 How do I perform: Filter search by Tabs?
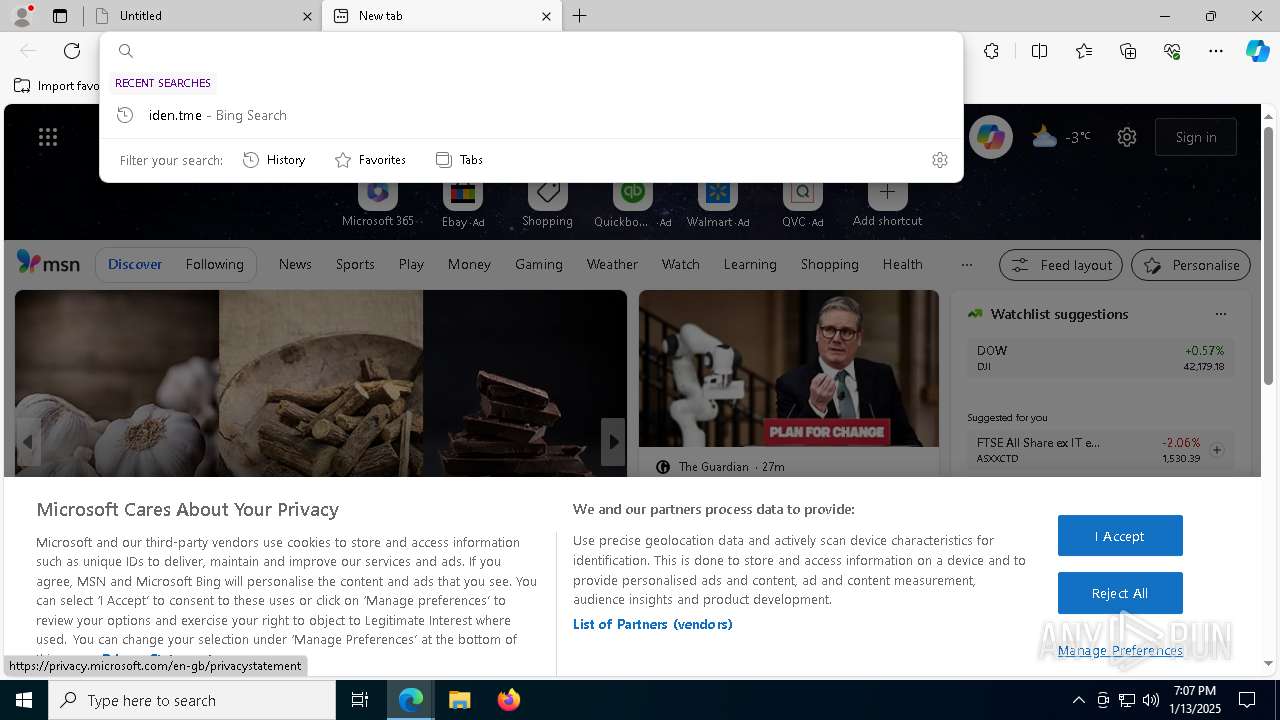[x=459, y=160]
